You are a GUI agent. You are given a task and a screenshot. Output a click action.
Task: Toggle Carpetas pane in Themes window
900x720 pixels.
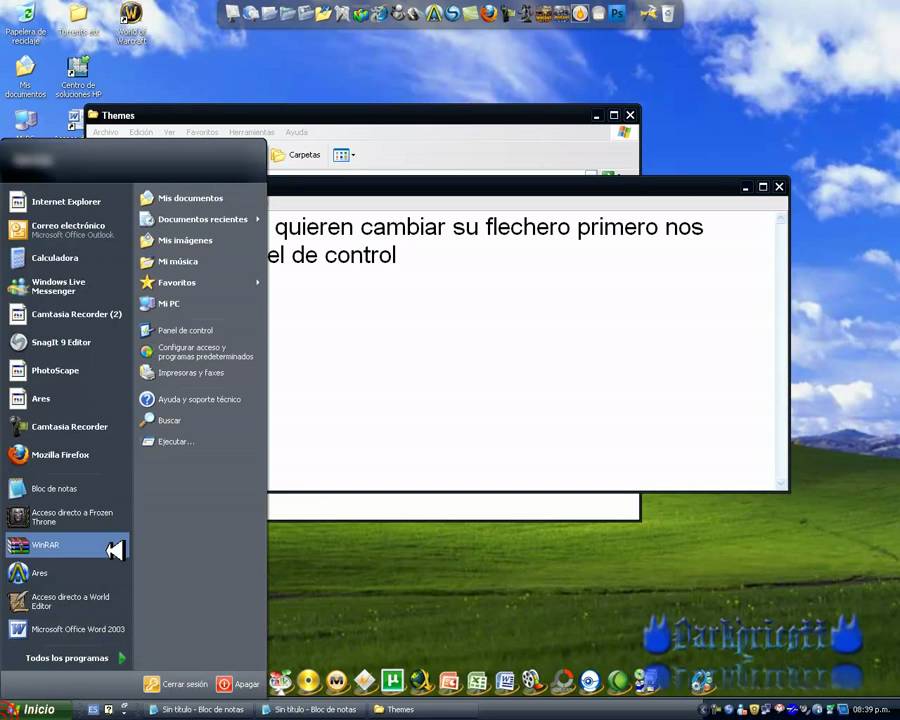[x=296, y=155]
